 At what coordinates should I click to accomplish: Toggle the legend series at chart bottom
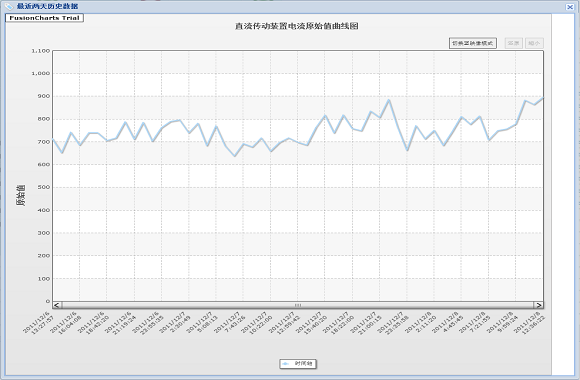point(298,364)
